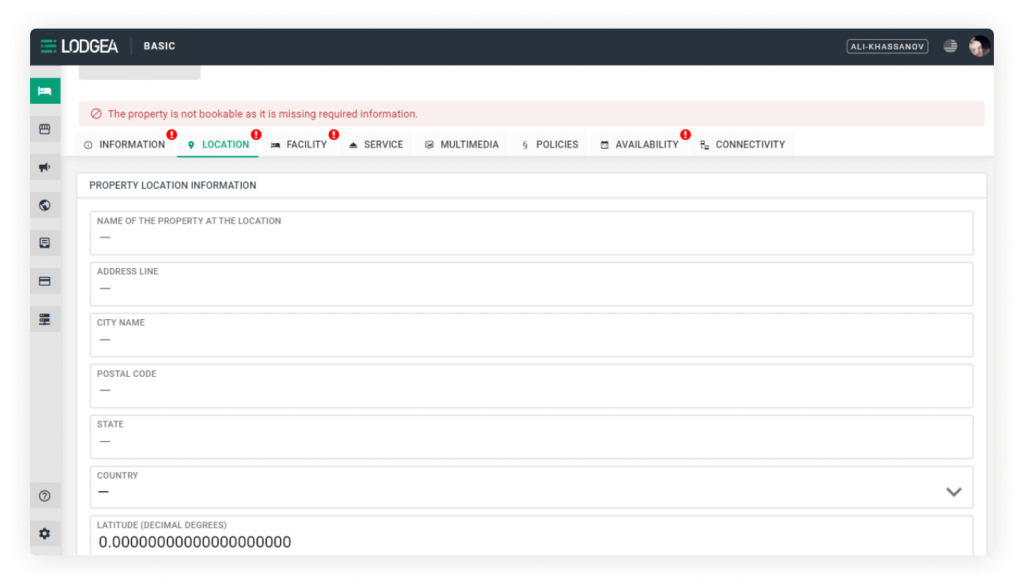Open the MULTIMEDIA tab
The width and height of the screenshot is (1024, 587).
coord(462,144)
